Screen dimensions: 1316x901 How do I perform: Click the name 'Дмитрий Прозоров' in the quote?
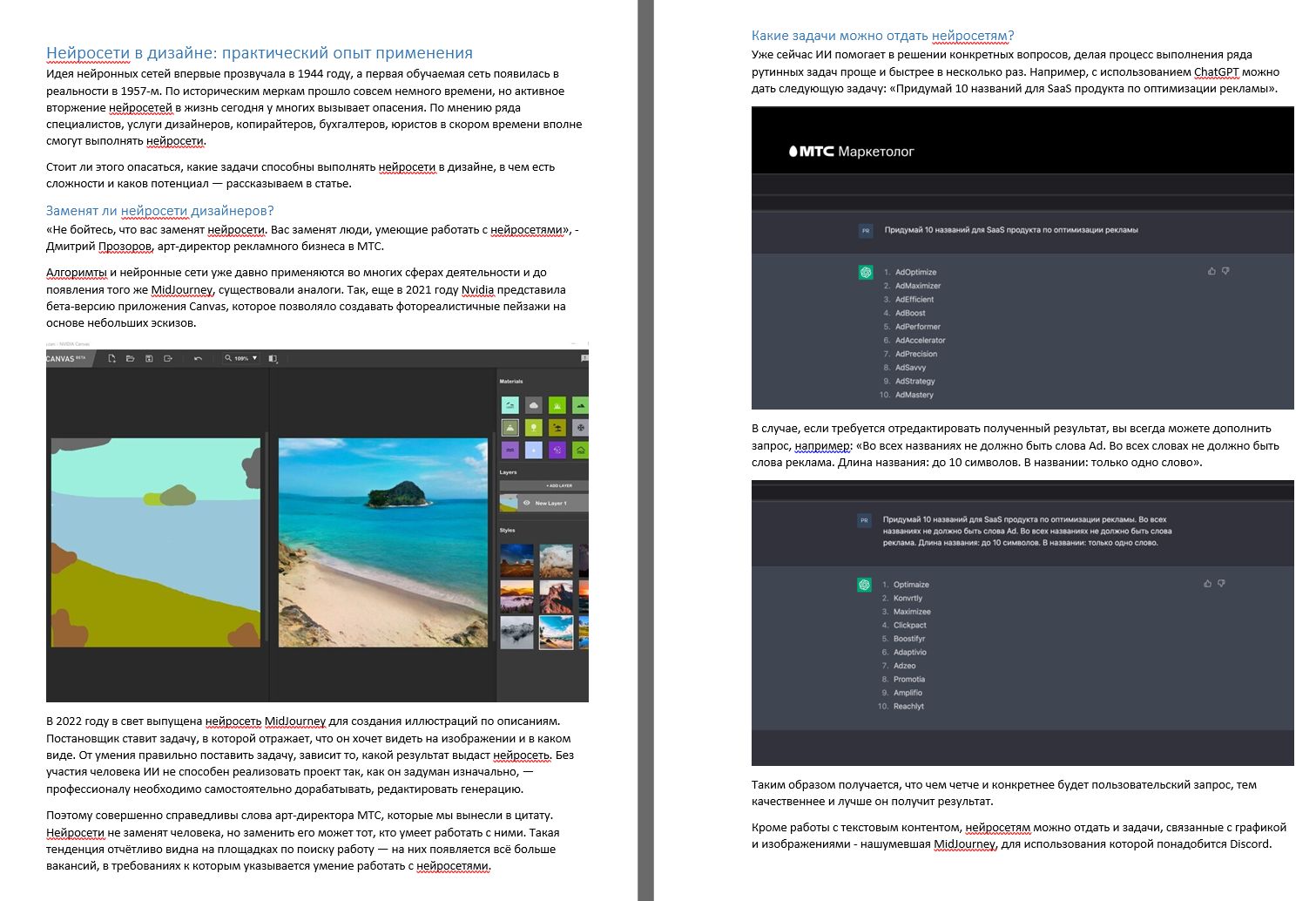(99, 246)
